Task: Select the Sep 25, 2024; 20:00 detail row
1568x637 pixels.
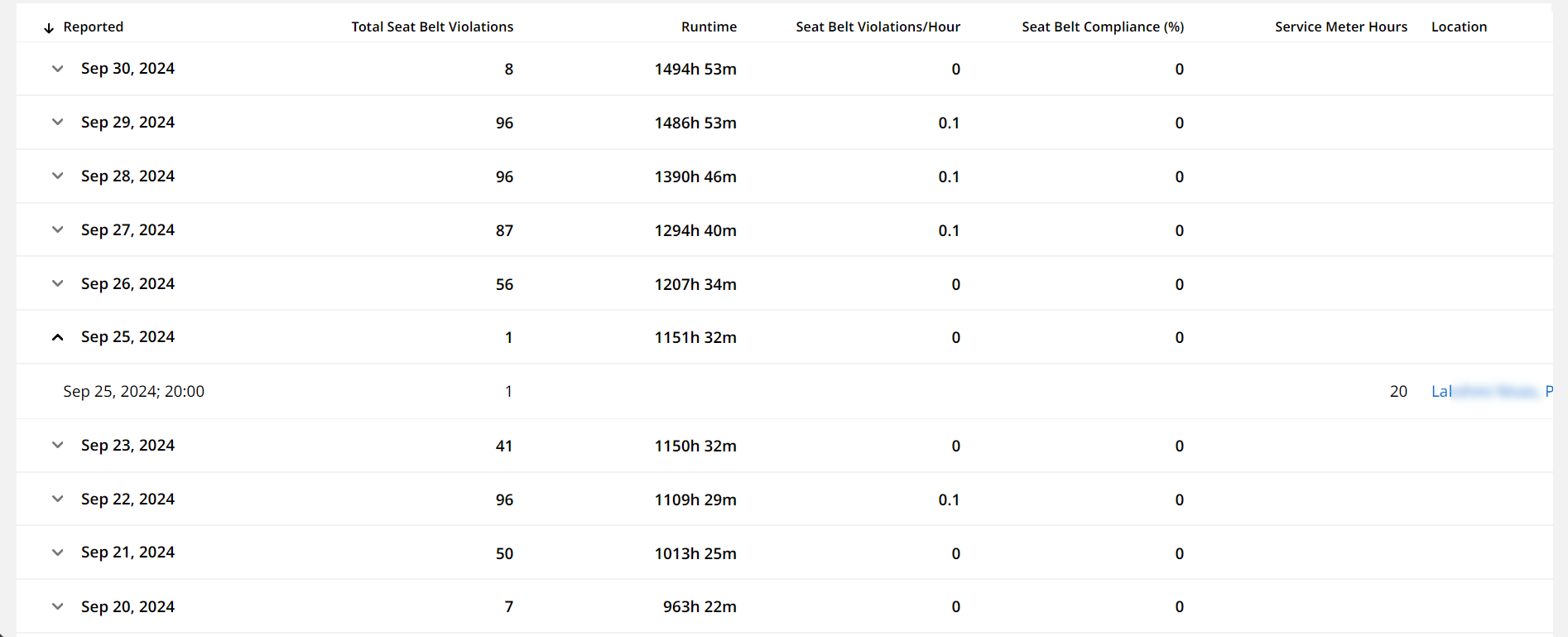Action: click(784, 391)
